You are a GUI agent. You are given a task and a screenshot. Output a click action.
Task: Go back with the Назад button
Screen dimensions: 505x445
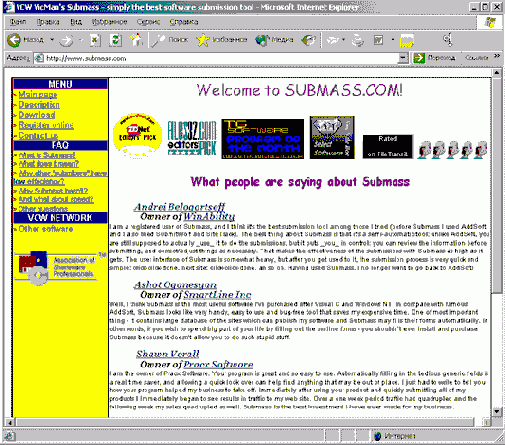(25, 40)
